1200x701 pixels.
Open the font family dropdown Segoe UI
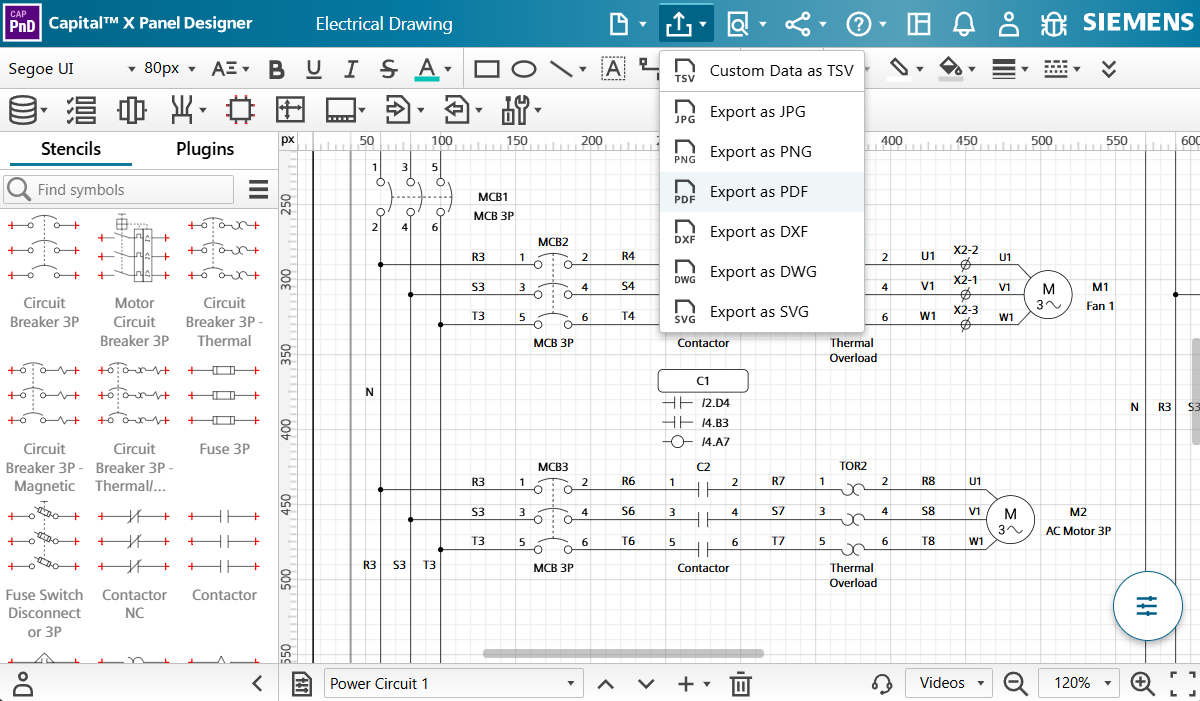point(70,69)
